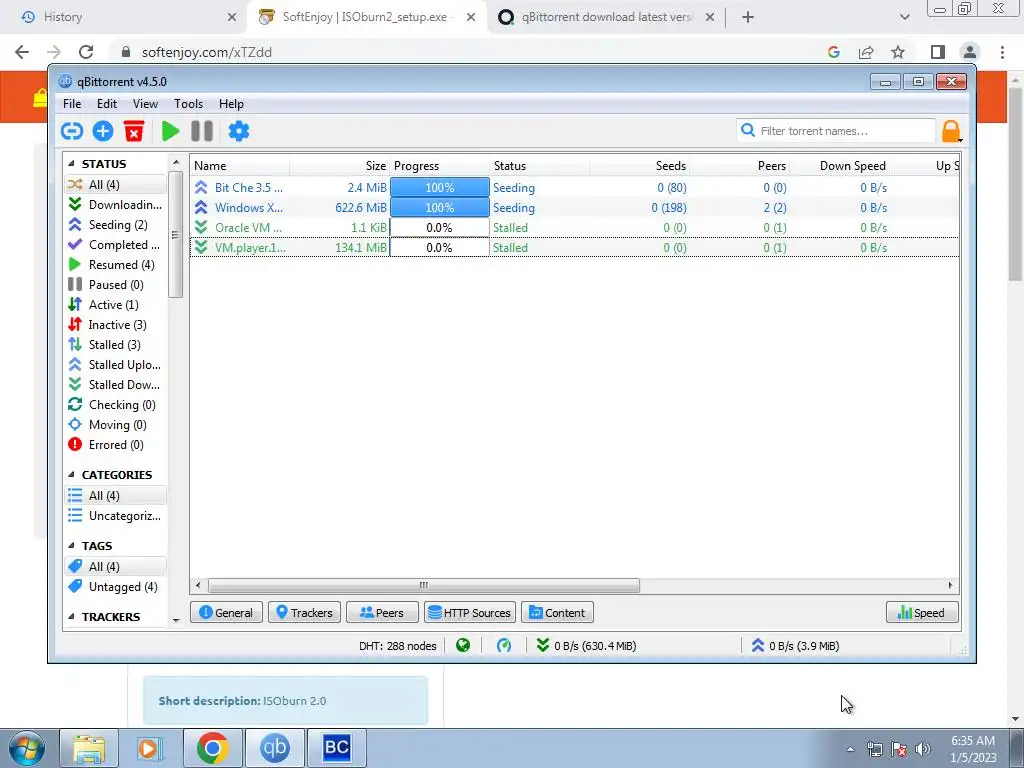This screenshot has width=1024, height=768.
Task: Collapse the TRACKERS section
Action: point(71,617)
